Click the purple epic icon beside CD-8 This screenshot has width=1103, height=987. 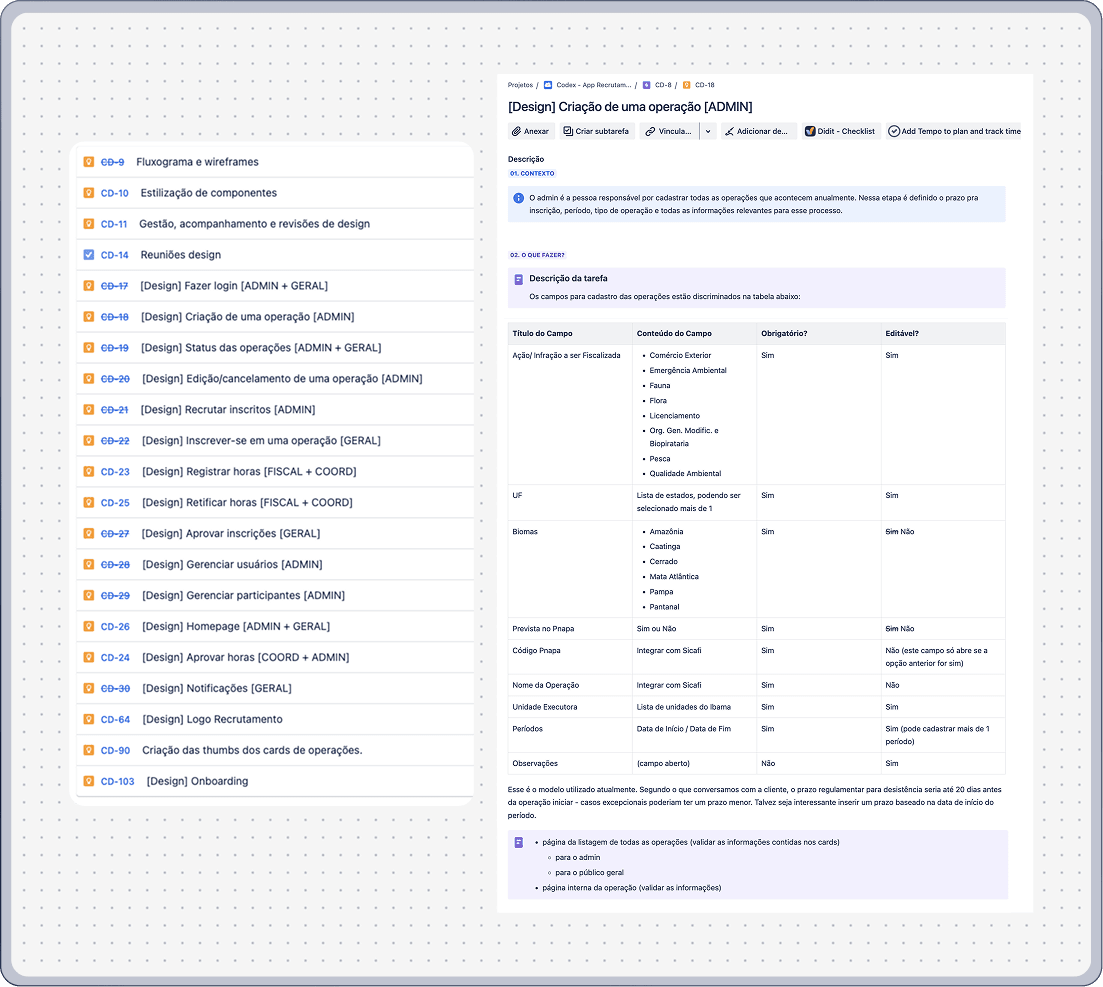[x=646, y=86]
